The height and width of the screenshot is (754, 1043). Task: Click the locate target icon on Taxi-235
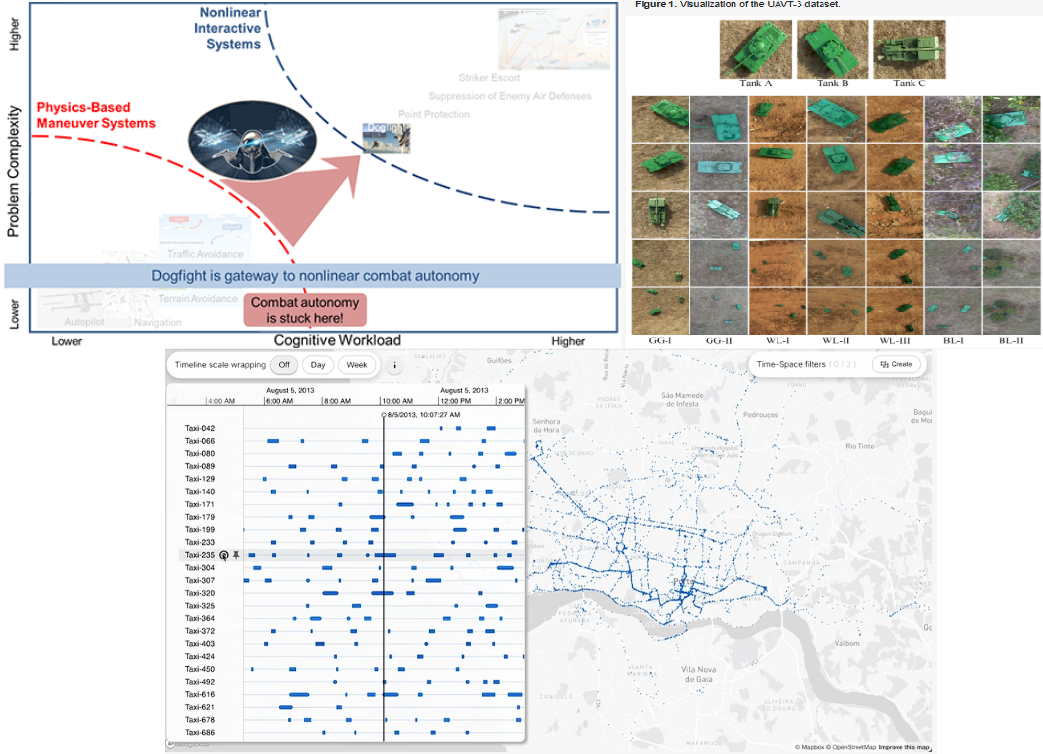pos(224,554)
